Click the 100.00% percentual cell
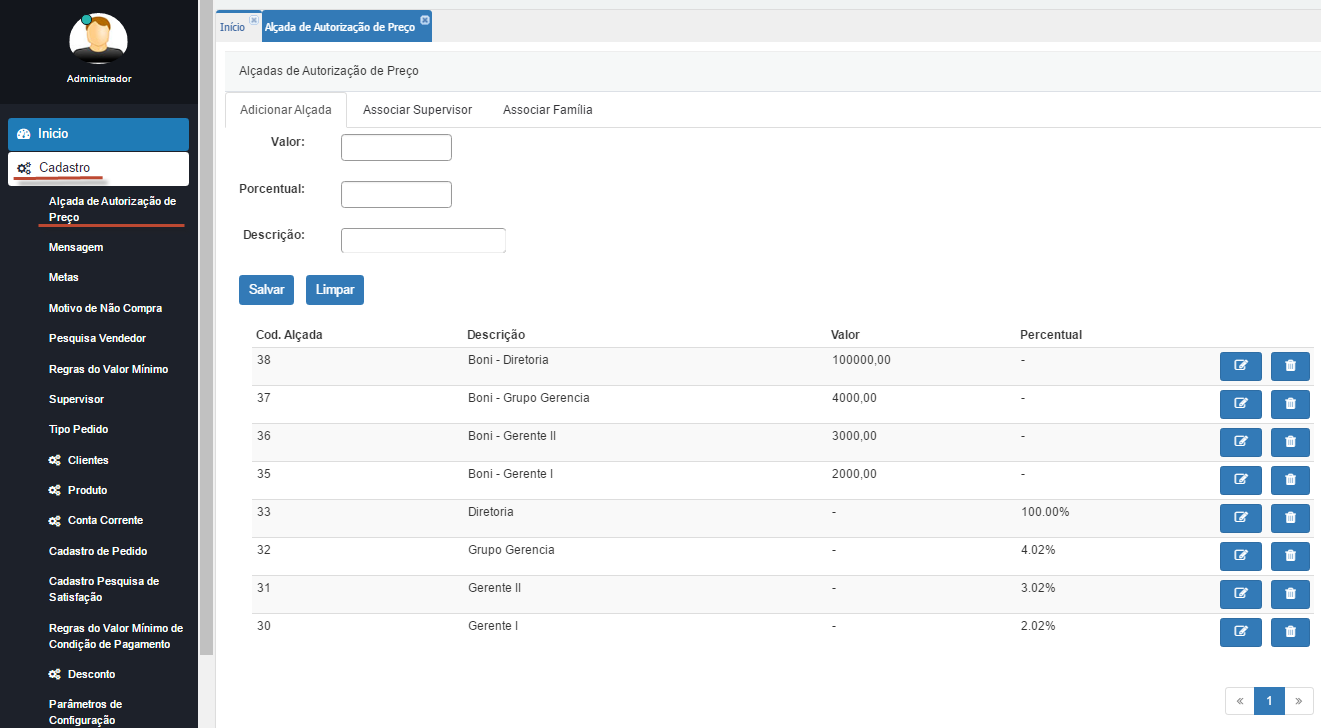 1045,512
